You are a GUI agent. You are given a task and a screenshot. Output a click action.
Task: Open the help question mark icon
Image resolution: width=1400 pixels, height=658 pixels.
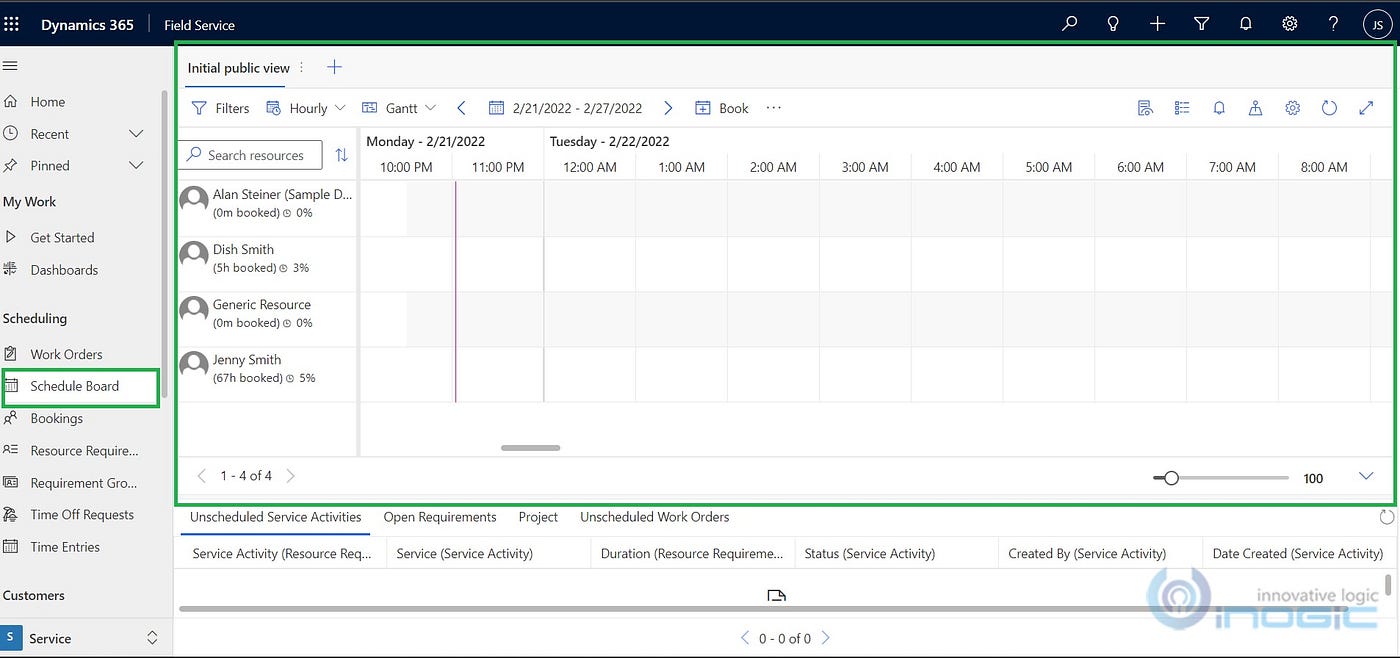[x=1333, y=24]
